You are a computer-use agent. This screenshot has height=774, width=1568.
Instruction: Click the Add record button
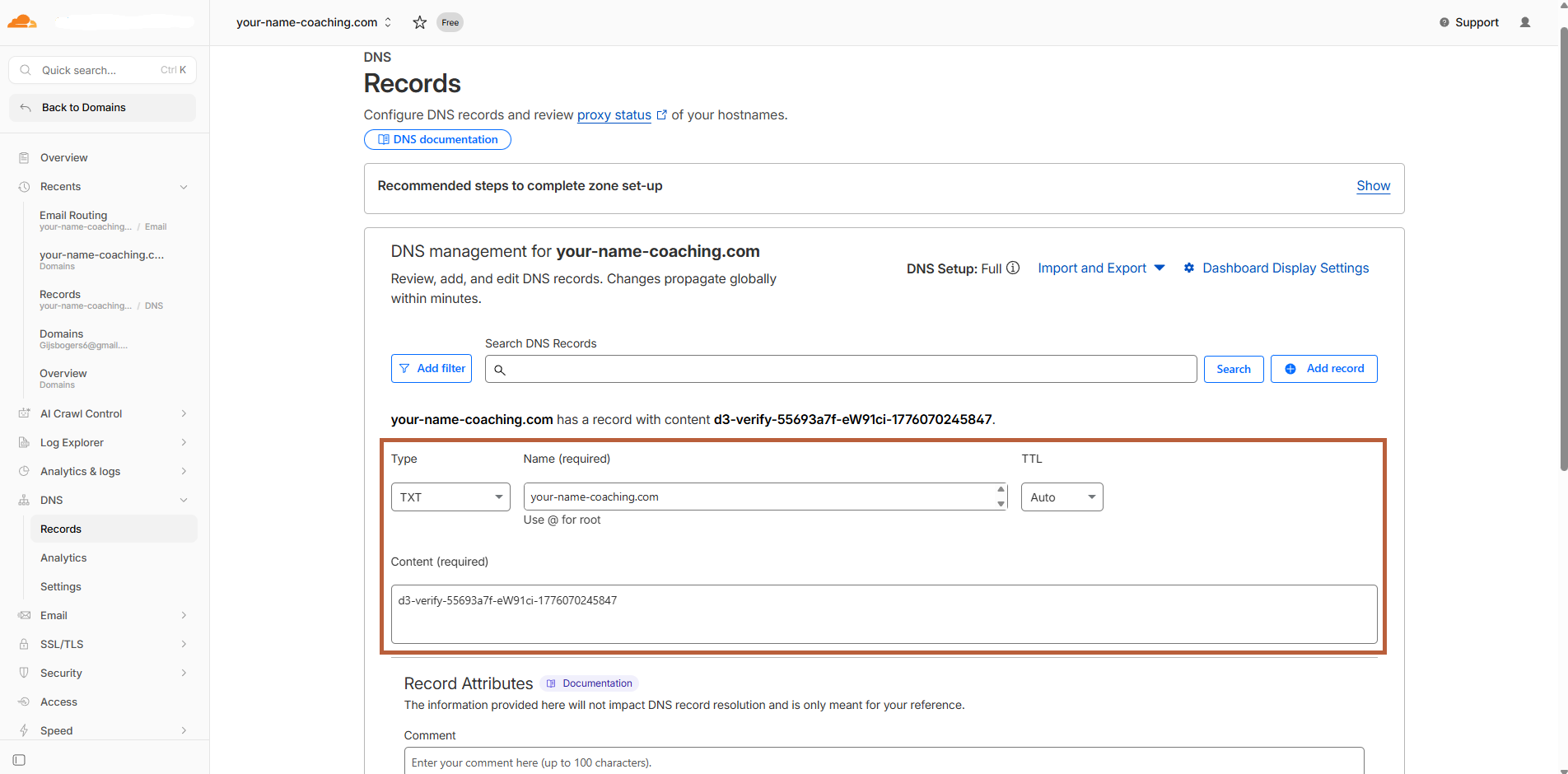(x=1323, y=368)
